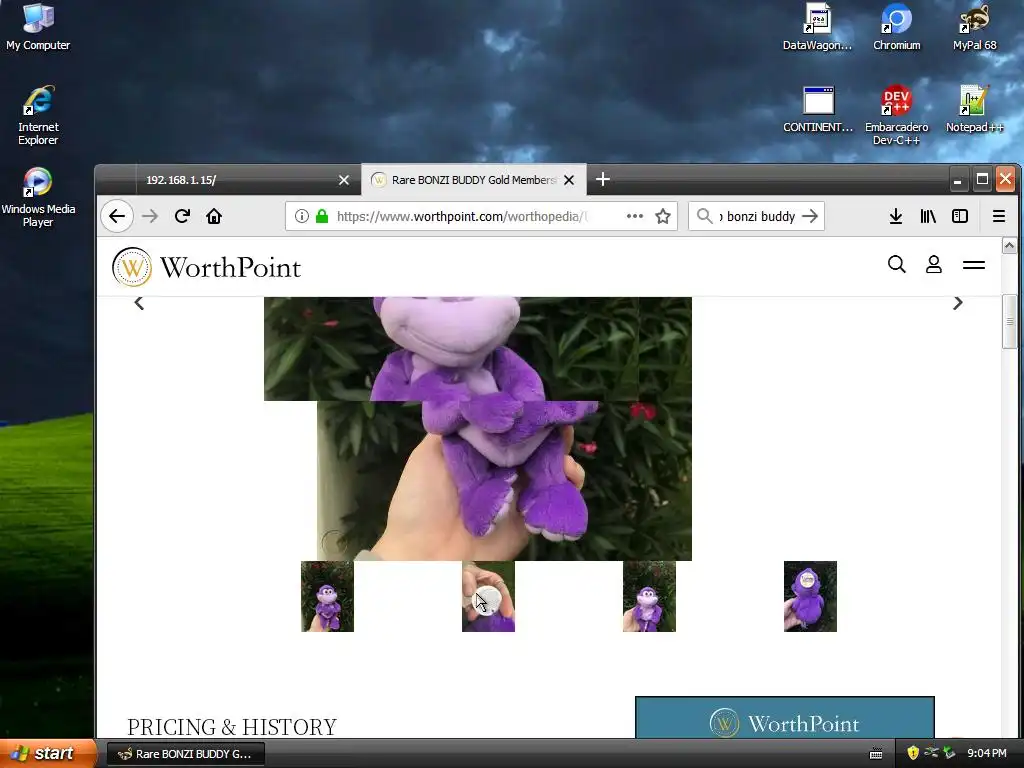Open WorthPoint site navigation menu
Viewport: 1024px width, 768px height.
[x=974, y=264]
